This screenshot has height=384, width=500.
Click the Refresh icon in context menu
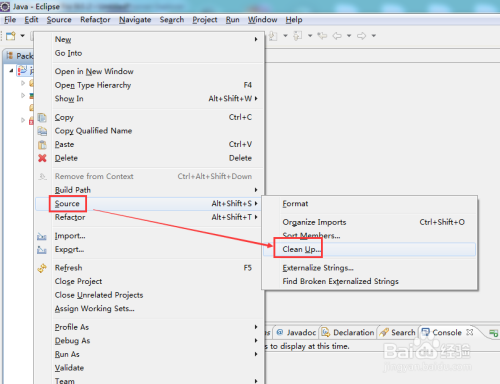pos(42,268)
